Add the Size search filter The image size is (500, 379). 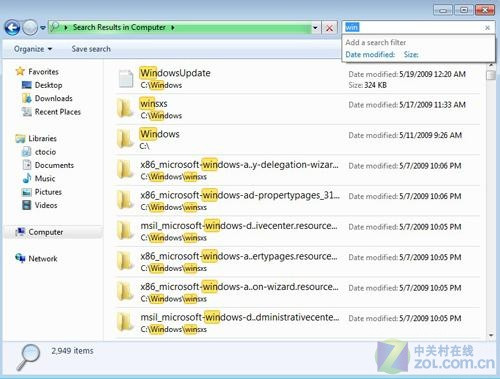pos(411,54)
